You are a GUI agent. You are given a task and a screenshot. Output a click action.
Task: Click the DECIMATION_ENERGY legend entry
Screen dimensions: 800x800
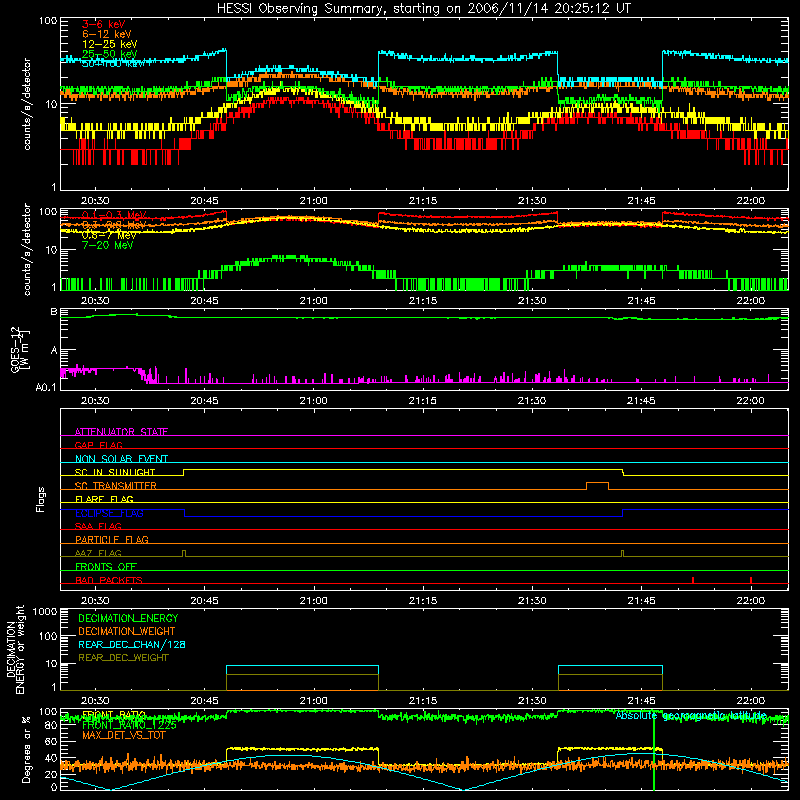[128, 618]
